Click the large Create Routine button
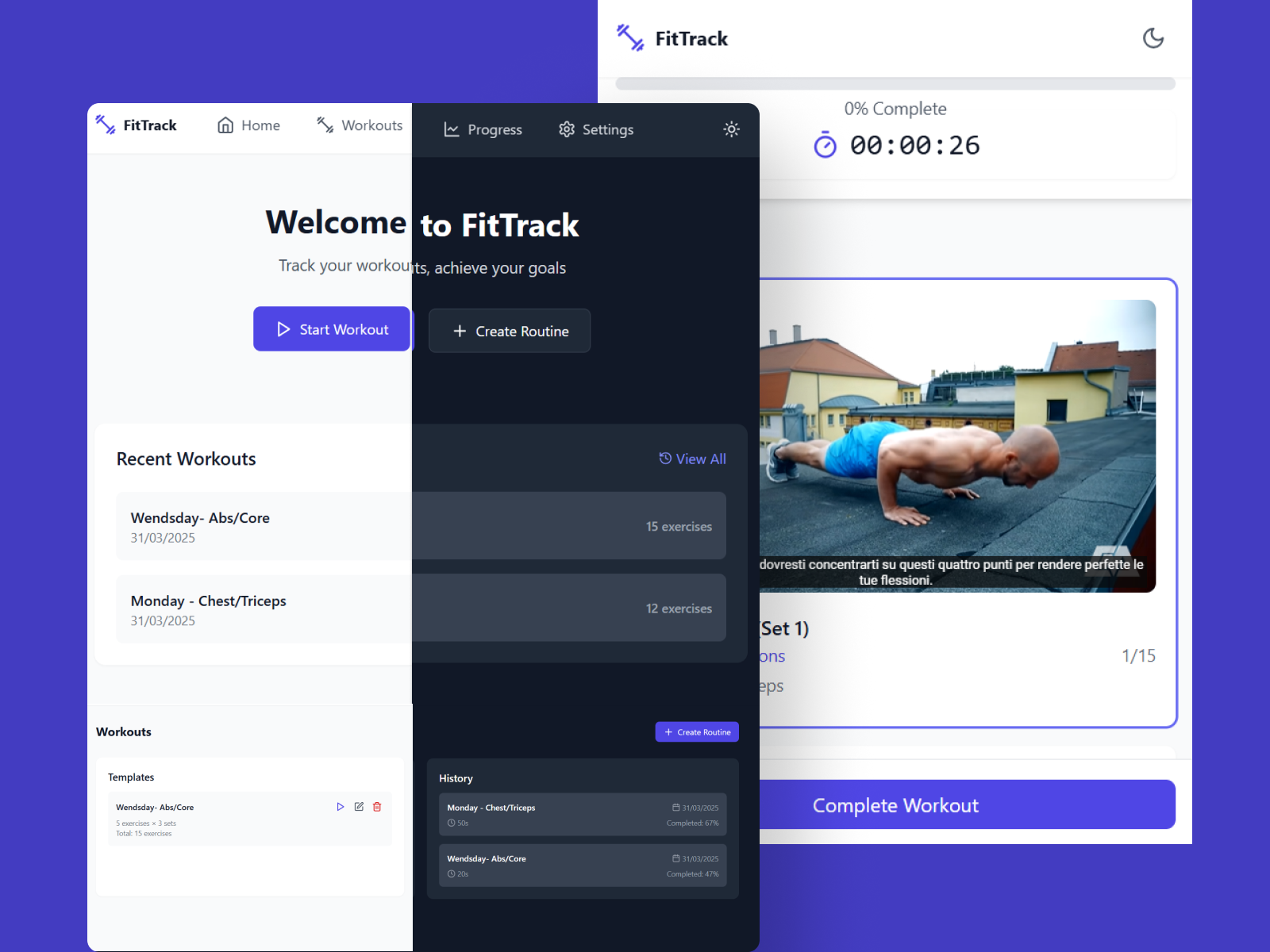1270x952 pixels. [x=510, y=331]
